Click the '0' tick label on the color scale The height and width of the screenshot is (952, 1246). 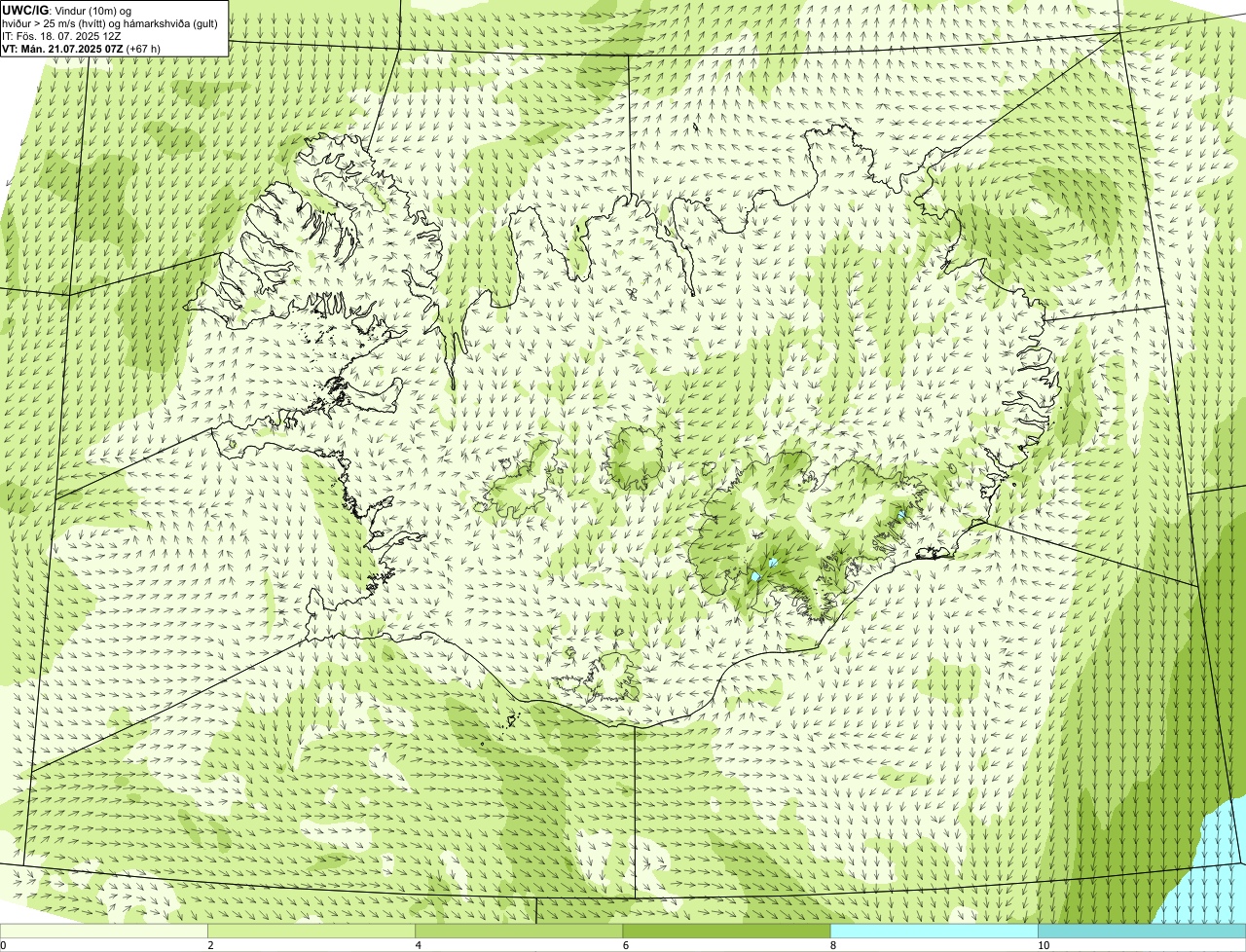(x=4, y=945)
